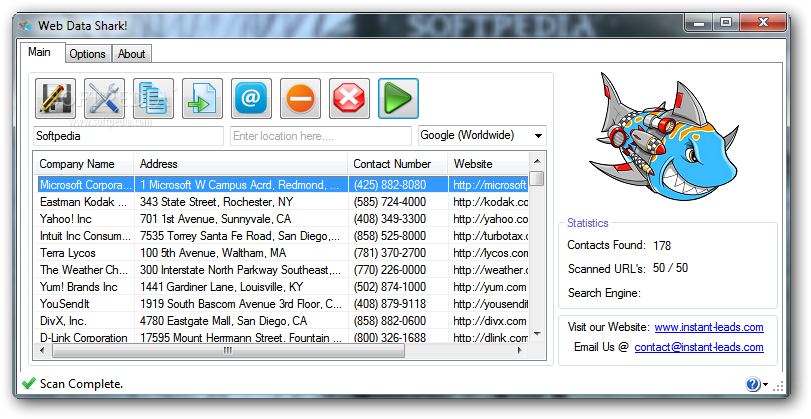Viewport: 811px width, 419px height.
Task: Click phone number (408) 879-9118
Action: (x=389, y=304)
